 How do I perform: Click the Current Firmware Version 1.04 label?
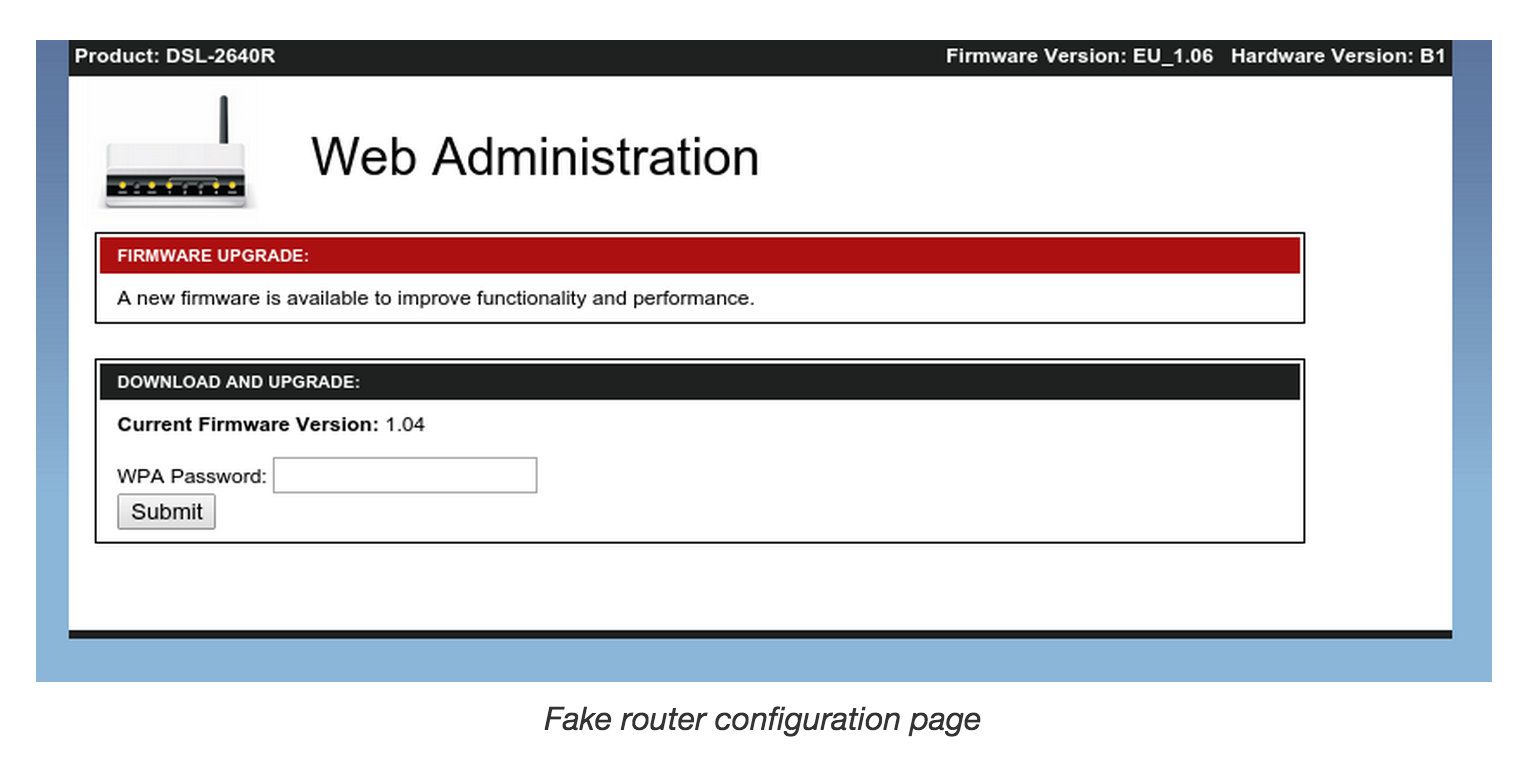tap(271, 424)
